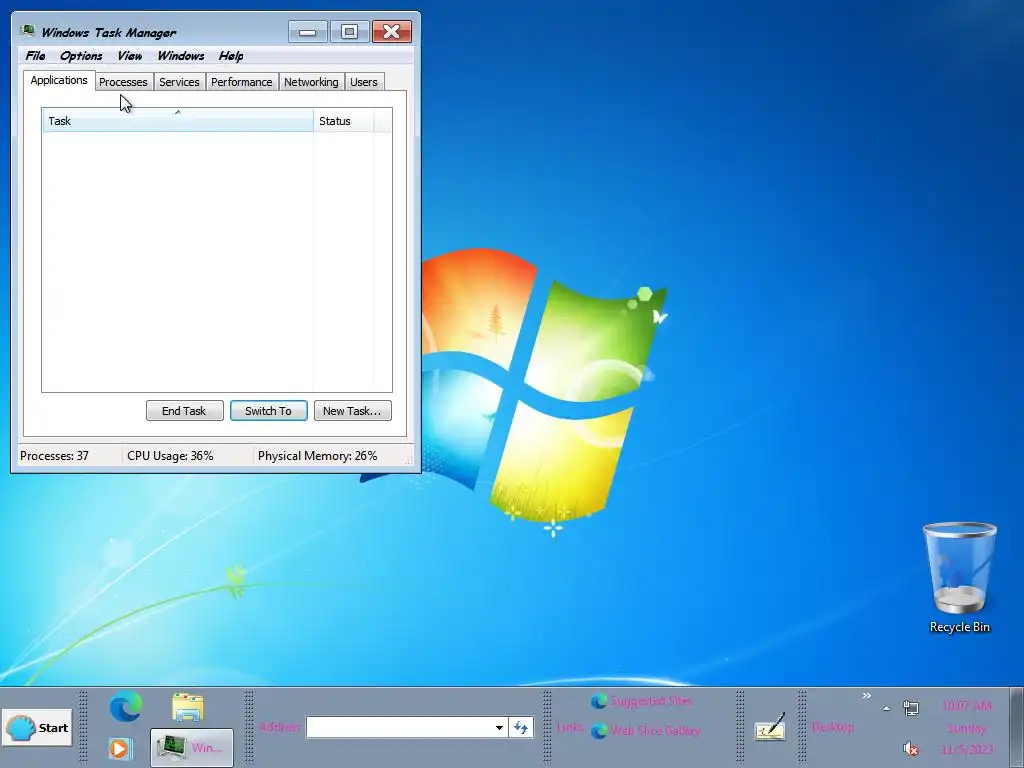Image resolution: width=1024 pixels, height=768 pixels.
Task: Open the Suggested Sites link
Action: pos(641,701)
